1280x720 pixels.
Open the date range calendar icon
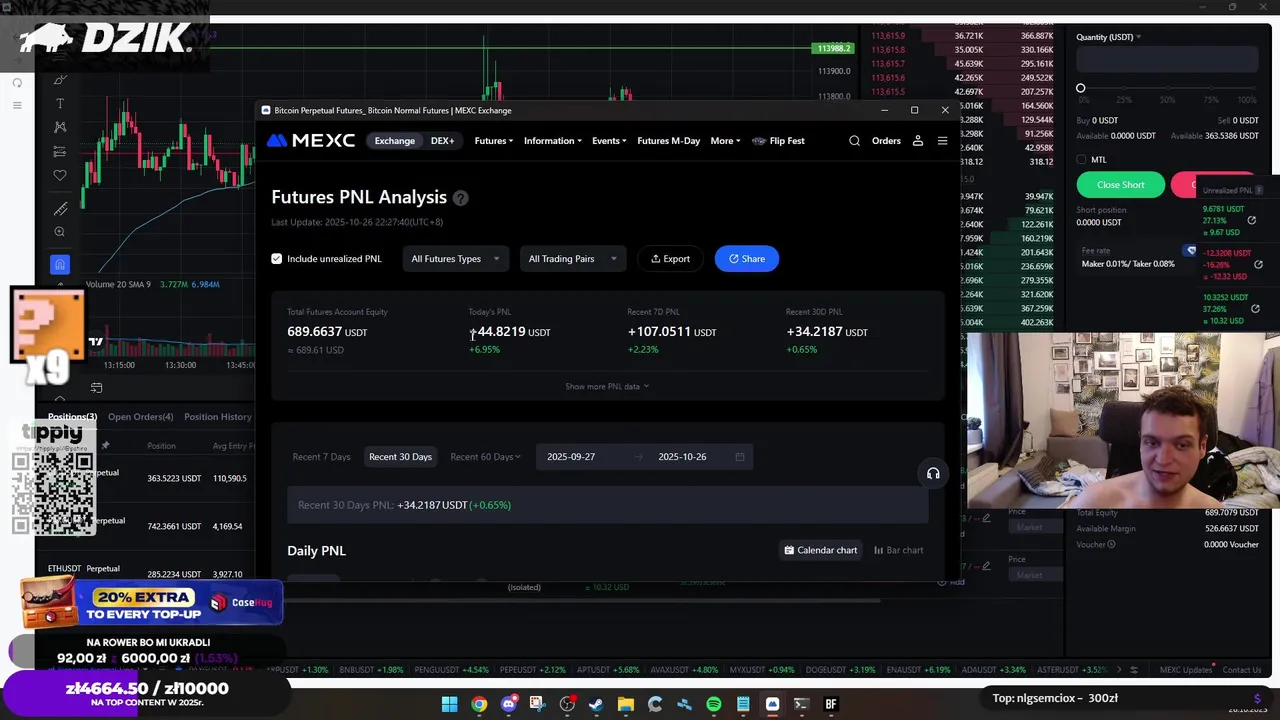[740, 457]
